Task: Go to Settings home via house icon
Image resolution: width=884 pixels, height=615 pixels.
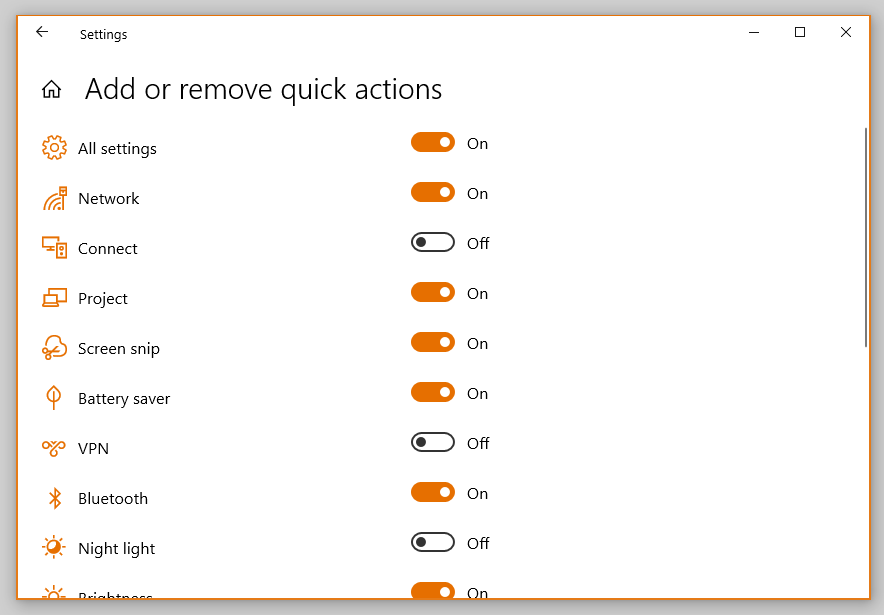Action: pos(51,90)
